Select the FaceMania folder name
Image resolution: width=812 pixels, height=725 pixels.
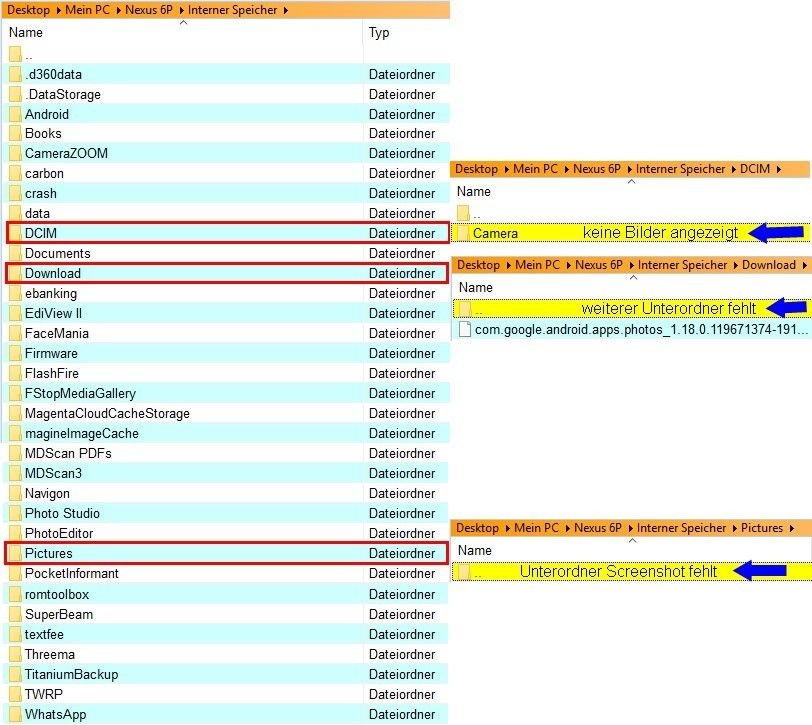point(57,333)
